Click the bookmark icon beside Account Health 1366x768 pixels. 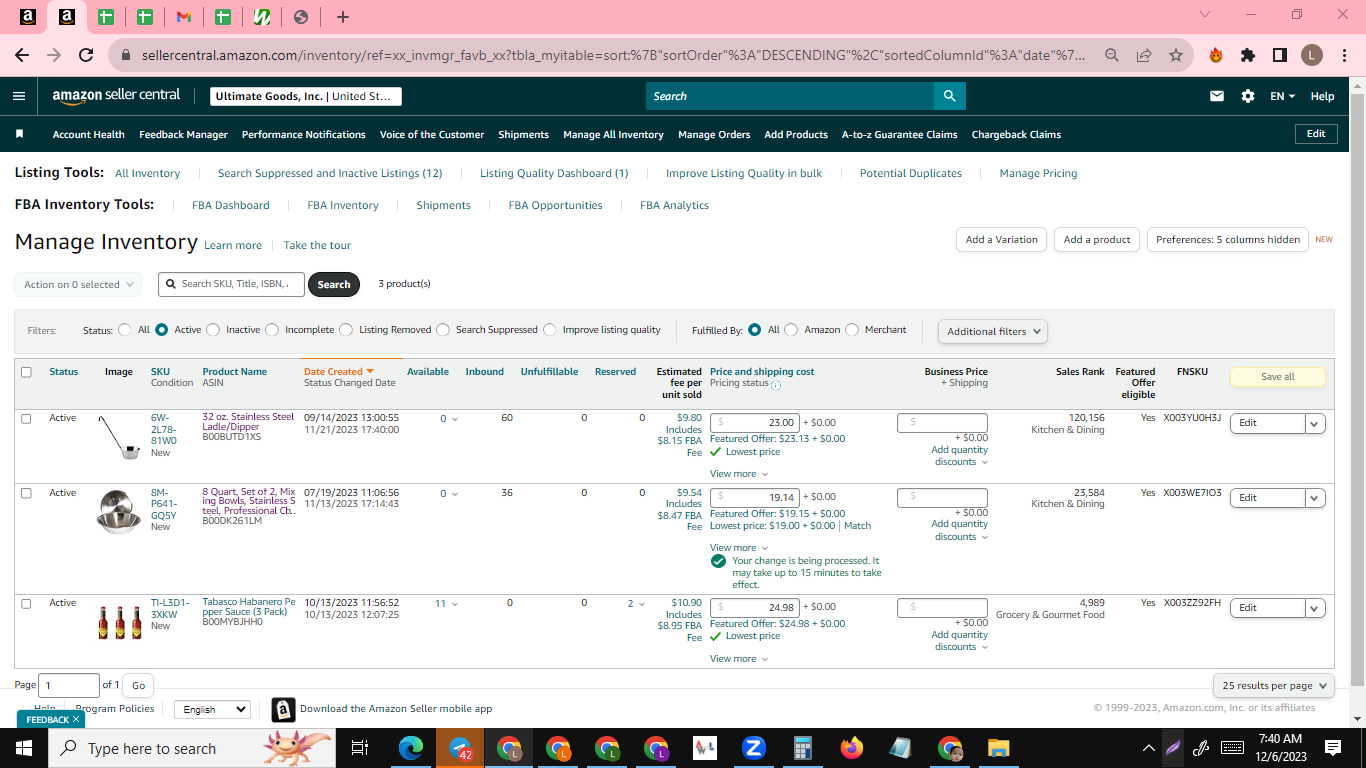tap(19, 134)
